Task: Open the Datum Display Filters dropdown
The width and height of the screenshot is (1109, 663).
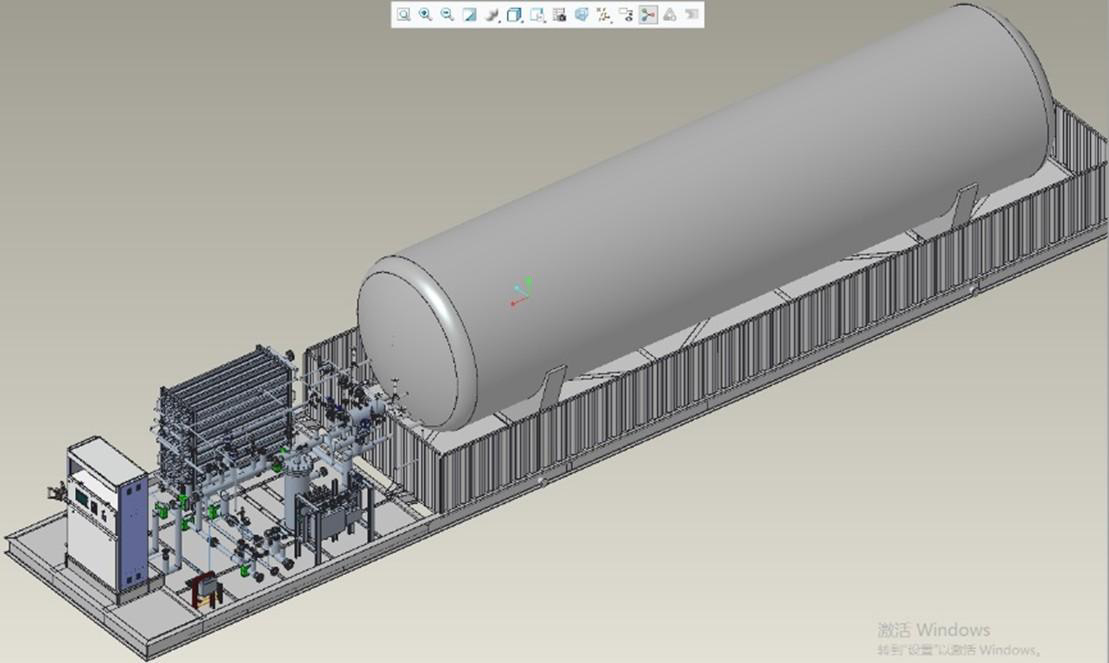Action: (x=604, y=15)
